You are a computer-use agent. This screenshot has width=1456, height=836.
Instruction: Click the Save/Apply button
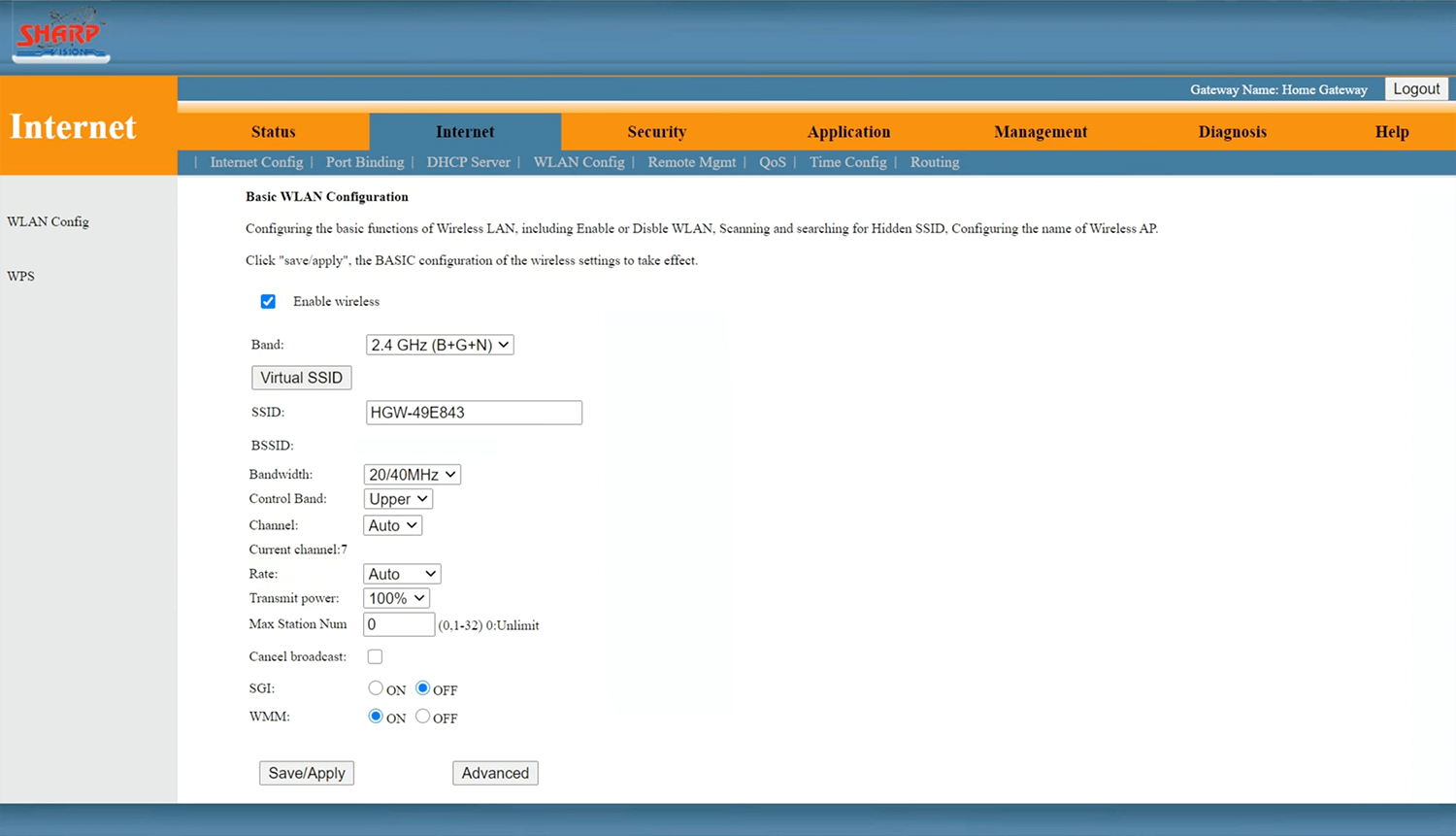click(307, 773)
